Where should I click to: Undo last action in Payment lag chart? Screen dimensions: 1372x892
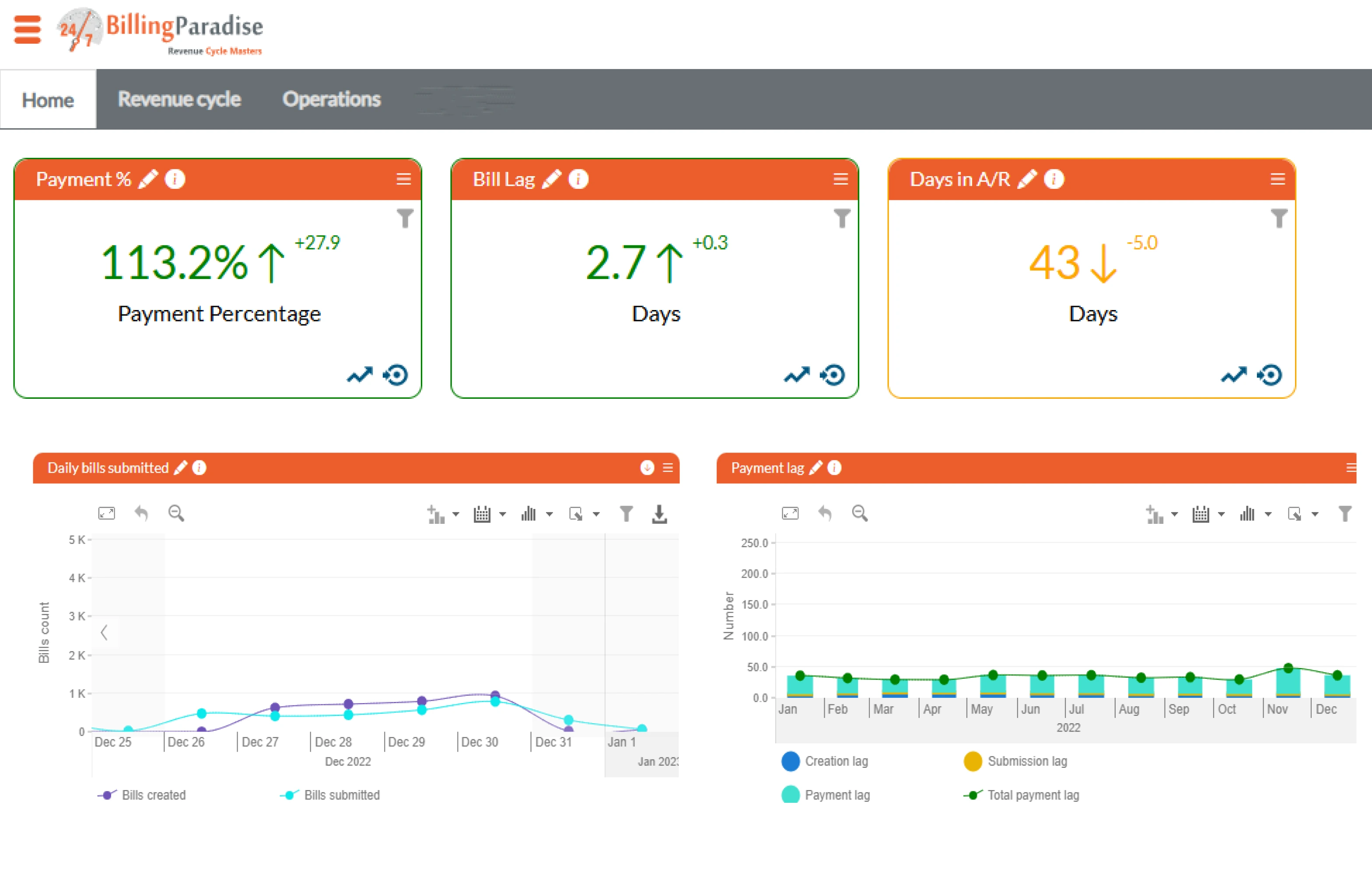[825, 513]
